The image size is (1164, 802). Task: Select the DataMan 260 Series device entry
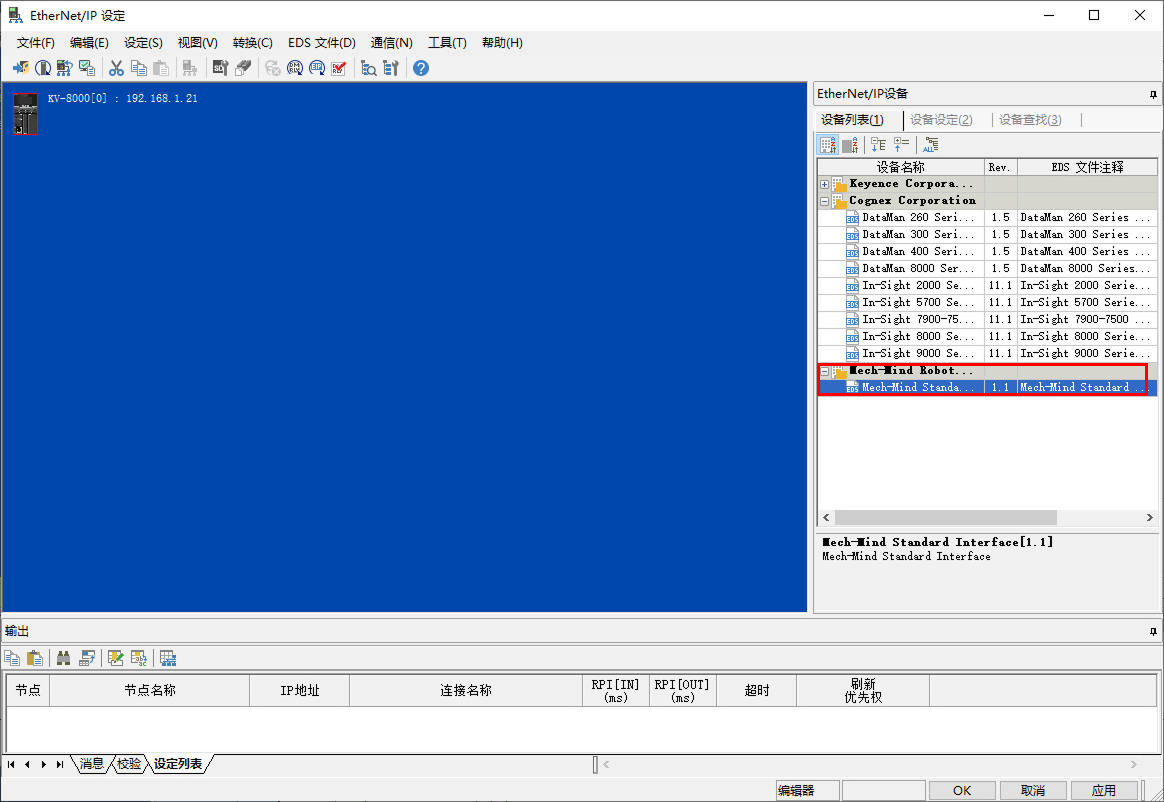point(915,217)
